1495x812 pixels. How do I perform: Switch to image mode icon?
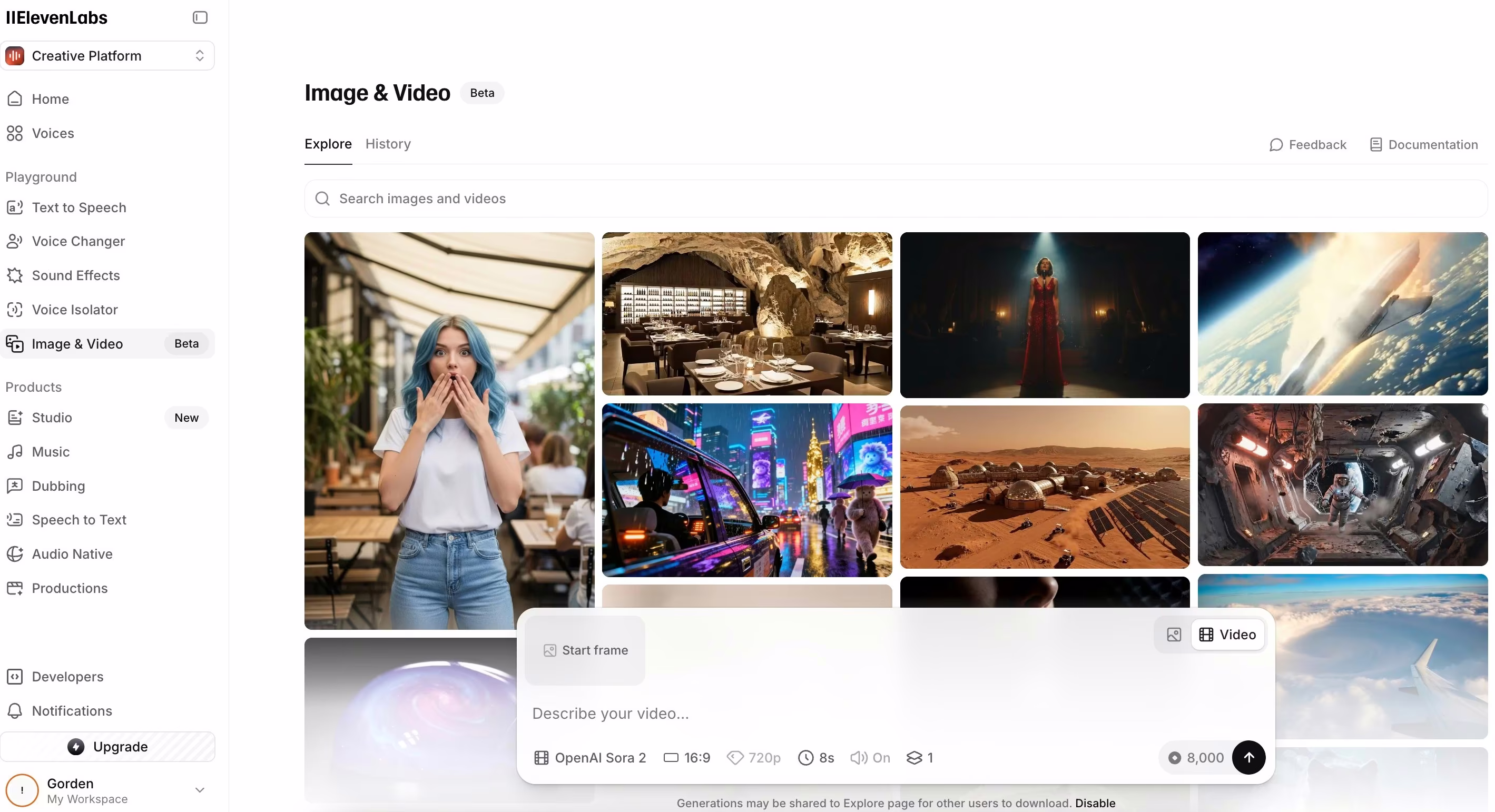1174,635
